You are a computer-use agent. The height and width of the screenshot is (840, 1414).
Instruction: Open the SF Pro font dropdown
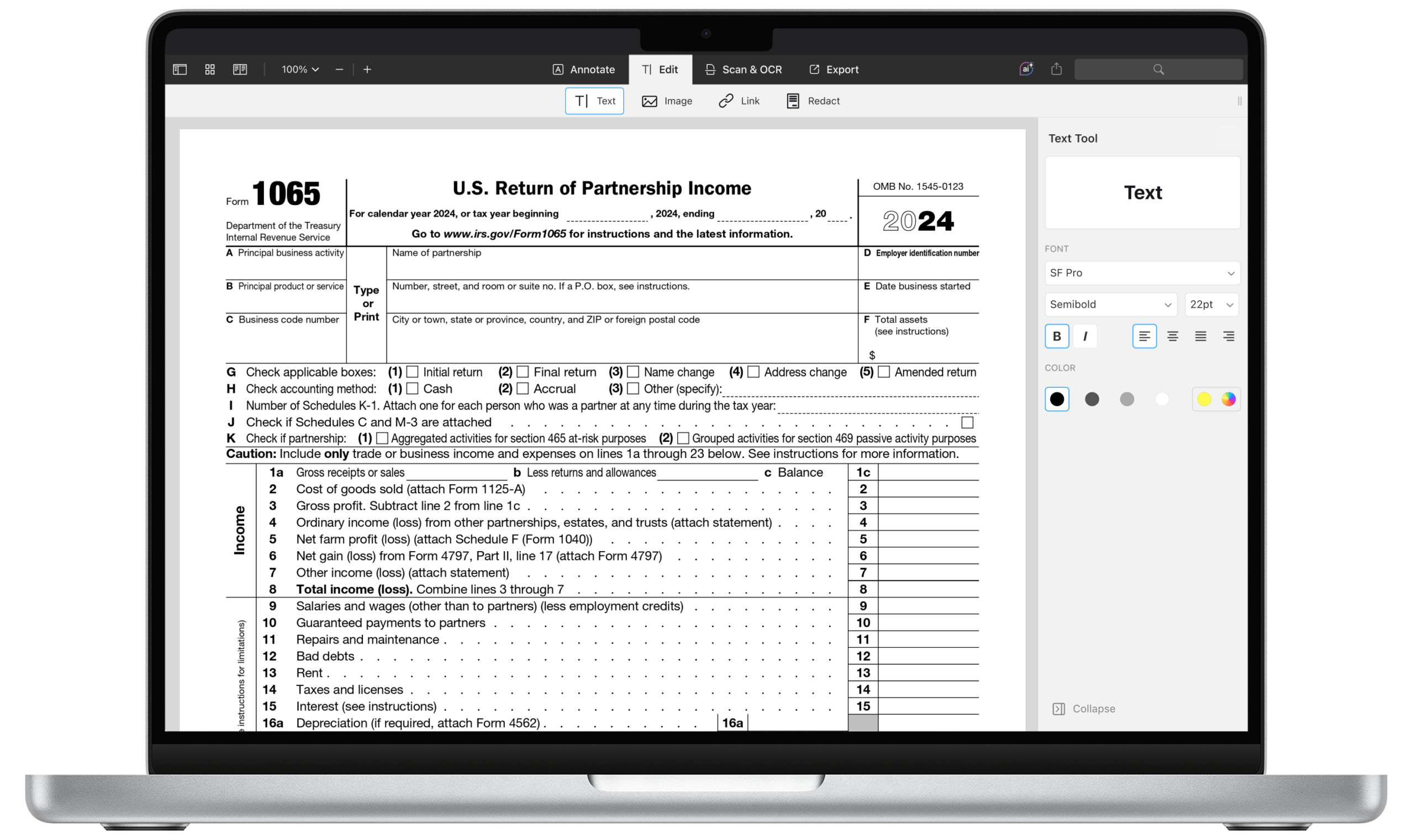click(1142, 273)
